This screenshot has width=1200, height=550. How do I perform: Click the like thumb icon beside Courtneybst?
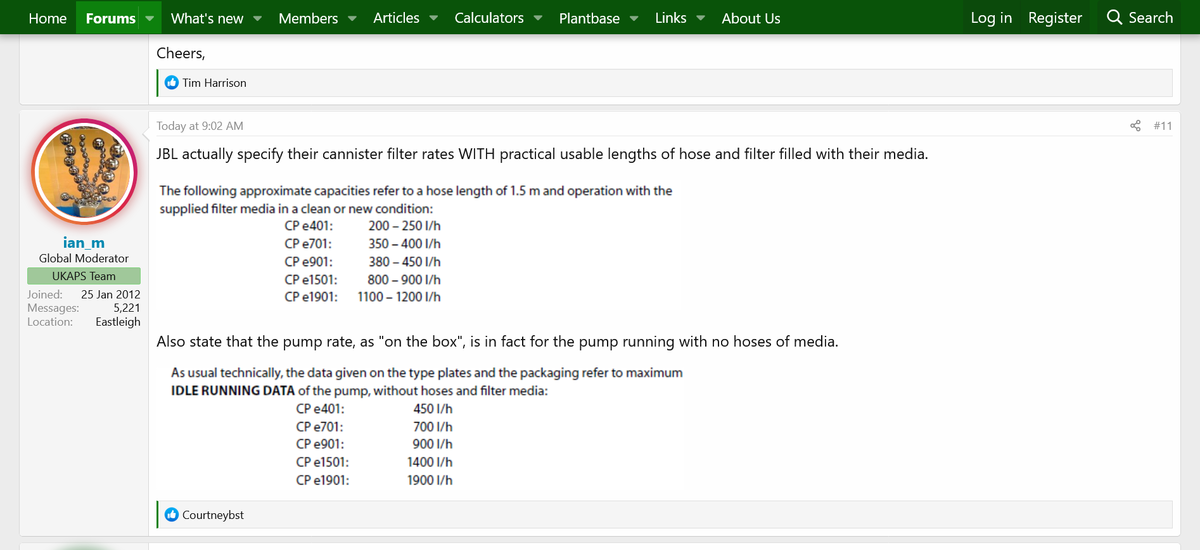click(x=171, y=515)
